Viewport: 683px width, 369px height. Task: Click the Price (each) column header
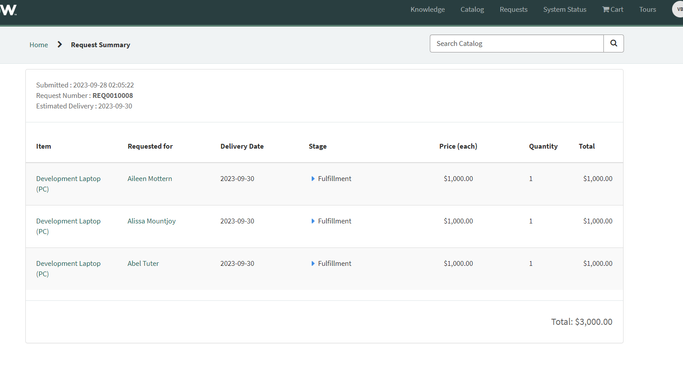458,146
